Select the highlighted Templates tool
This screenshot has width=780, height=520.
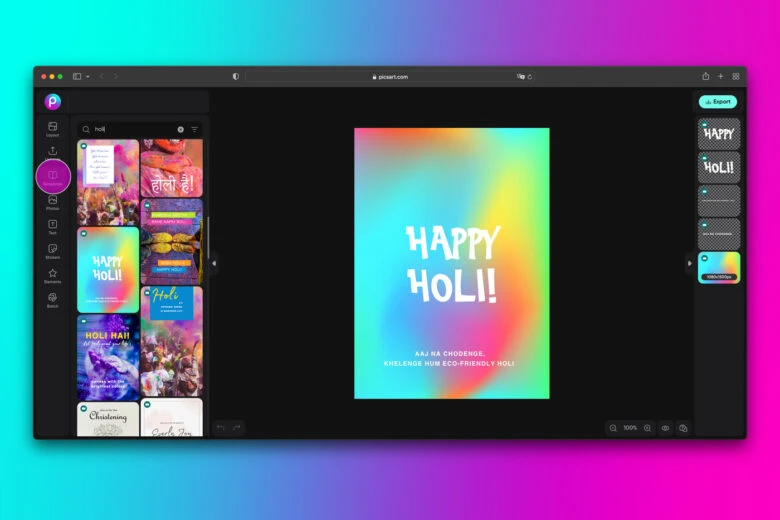(53, 177)
